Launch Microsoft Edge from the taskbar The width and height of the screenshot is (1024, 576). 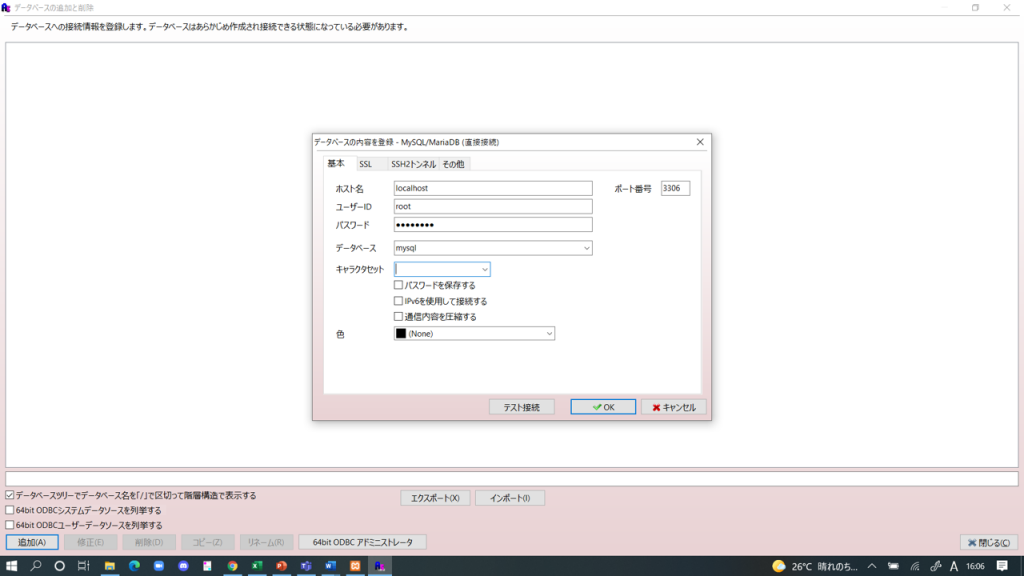click(x=135, y=565)
